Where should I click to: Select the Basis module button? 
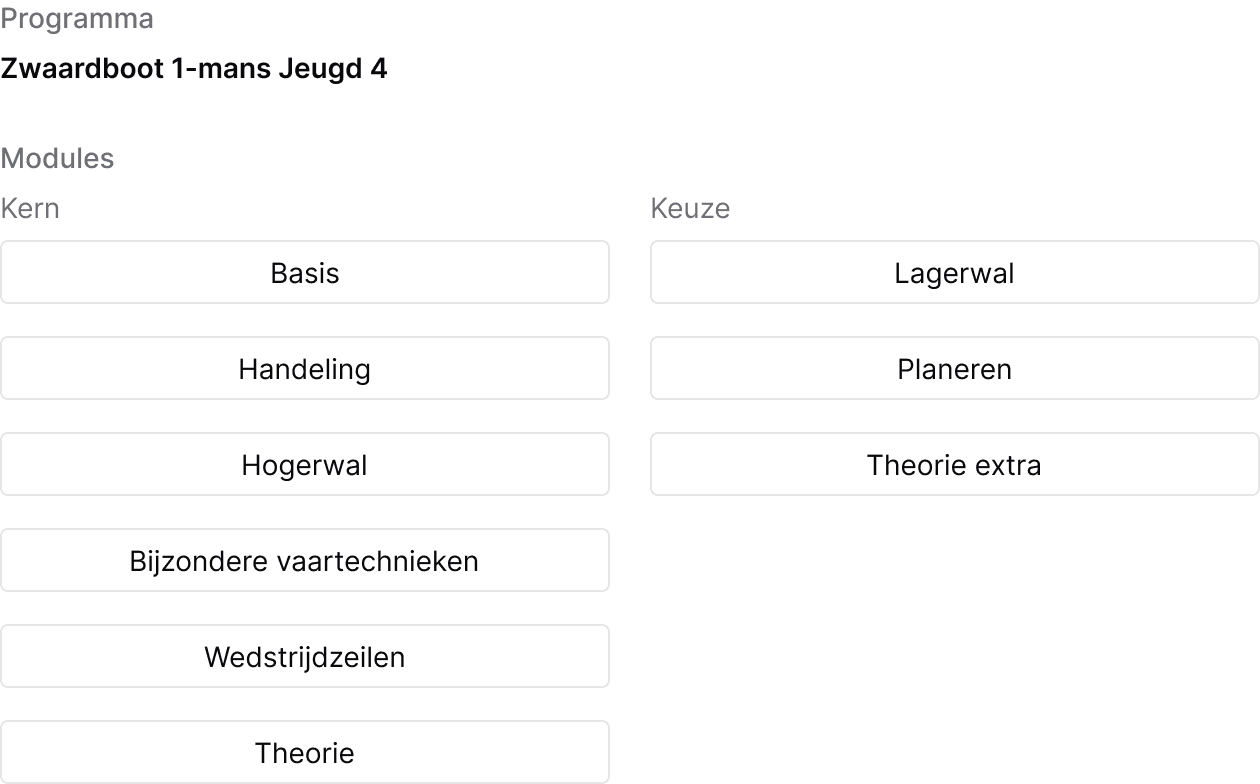pos(305,272)
